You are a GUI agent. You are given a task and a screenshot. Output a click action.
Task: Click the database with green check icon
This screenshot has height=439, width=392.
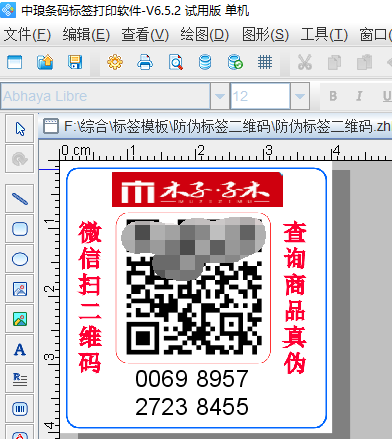click(x=235, y=62)
